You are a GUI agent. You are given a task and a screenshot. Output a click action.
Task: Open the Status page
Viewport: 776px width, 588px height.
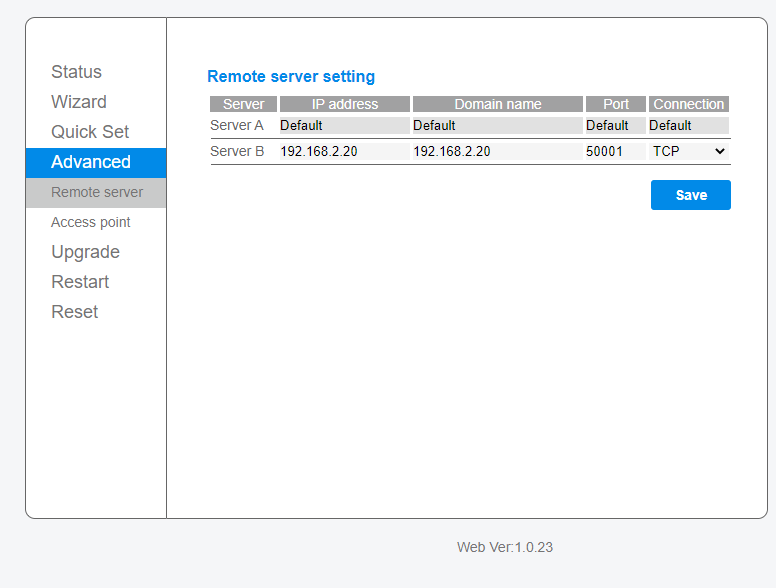tap(76, 72)
